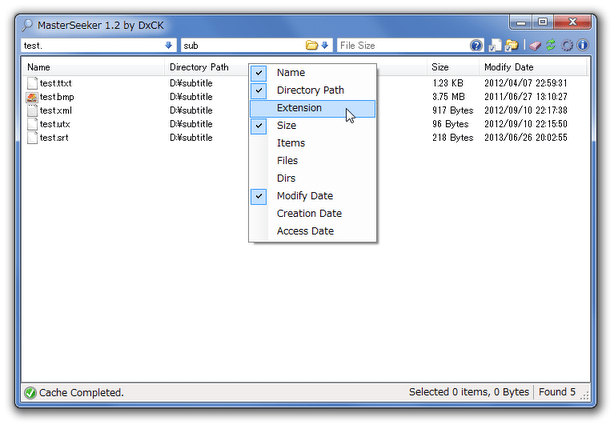Click the green refresh arrows icon
The width and height of the screenshot is (614, 425).
tap(551, 45)
